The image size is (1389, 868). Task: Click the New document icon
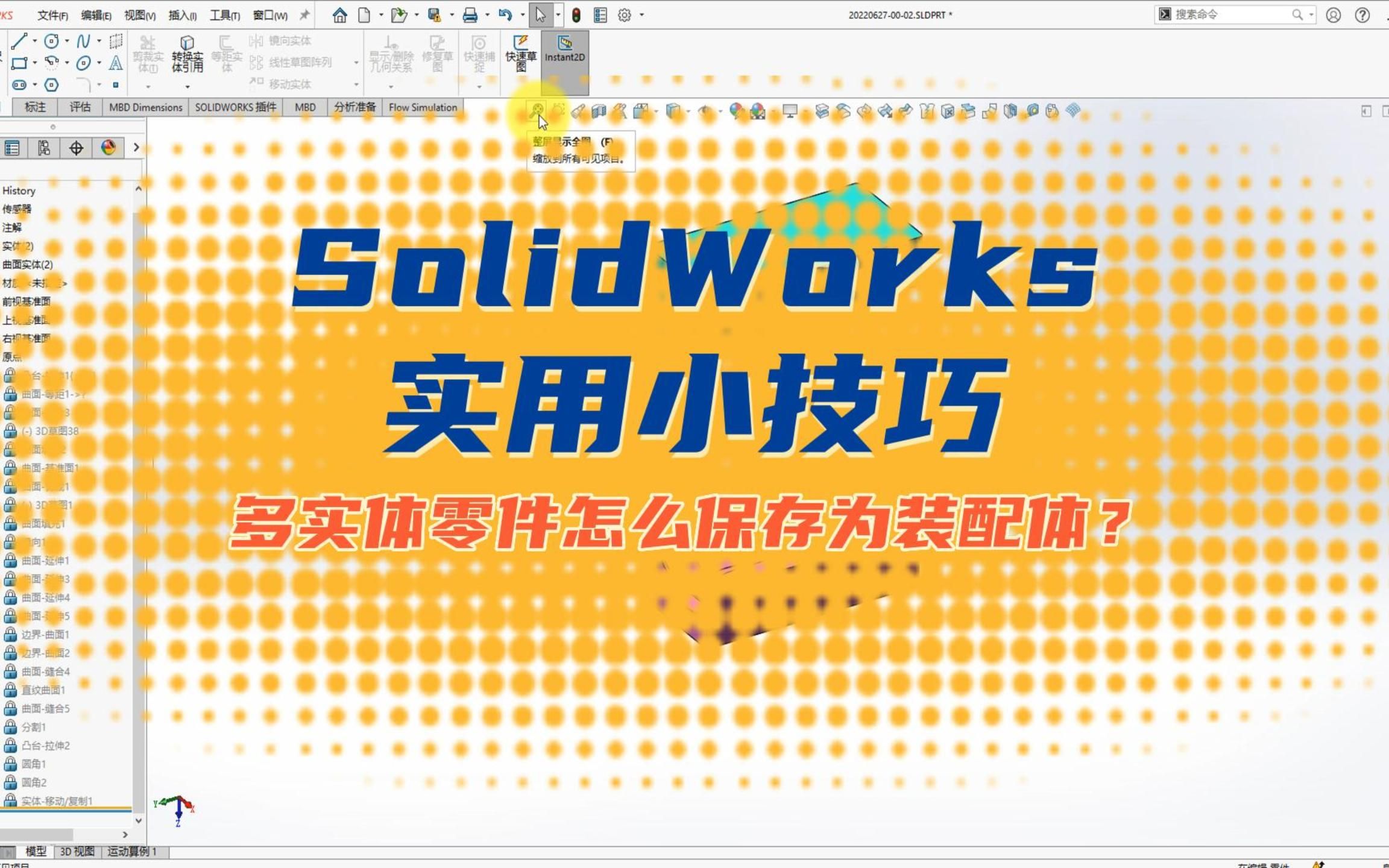point(364,15)
